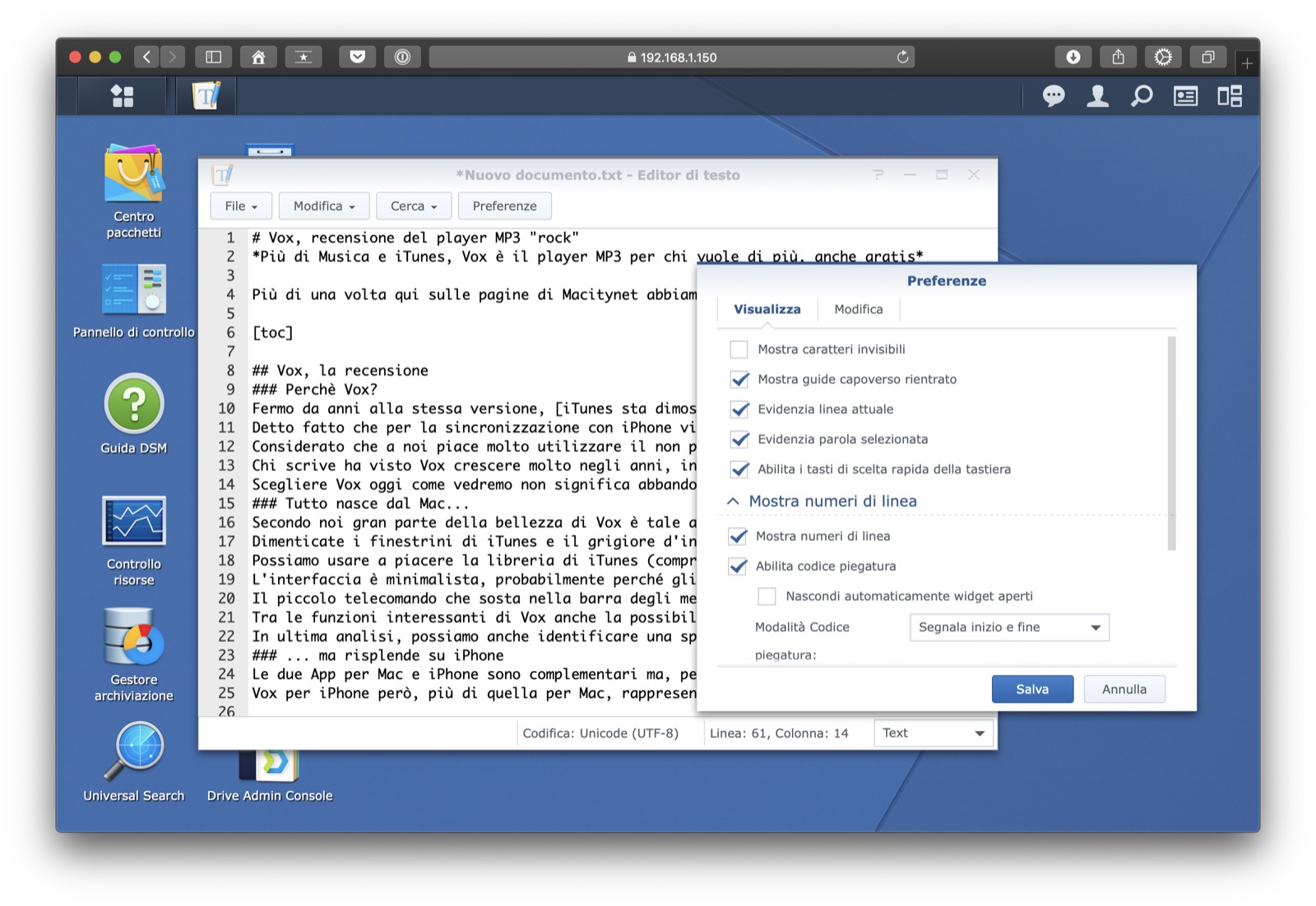Open the DSM main menu icon

[x=123, y=96]
